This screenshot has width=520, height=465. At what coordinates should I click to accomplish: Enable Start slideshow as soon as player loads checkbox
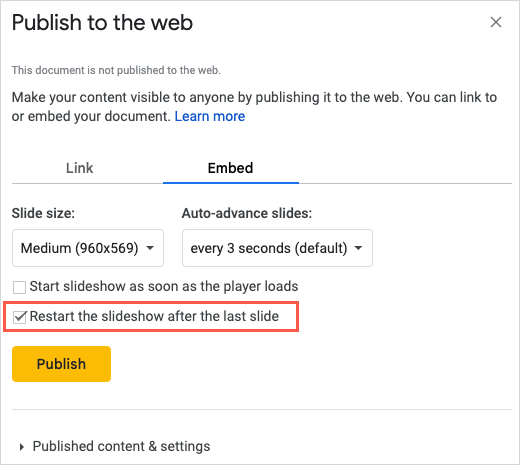click(19, 287)
